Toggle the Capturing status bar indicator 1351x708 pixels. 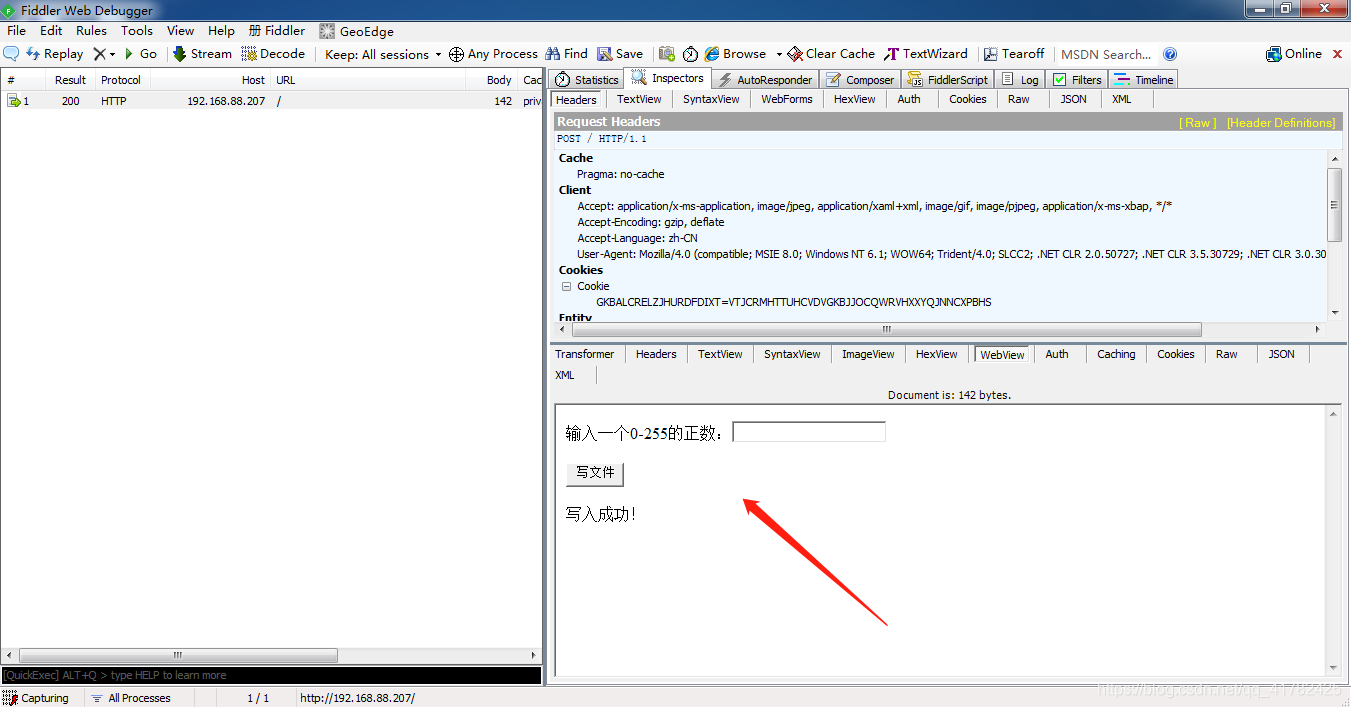[37, 698]
